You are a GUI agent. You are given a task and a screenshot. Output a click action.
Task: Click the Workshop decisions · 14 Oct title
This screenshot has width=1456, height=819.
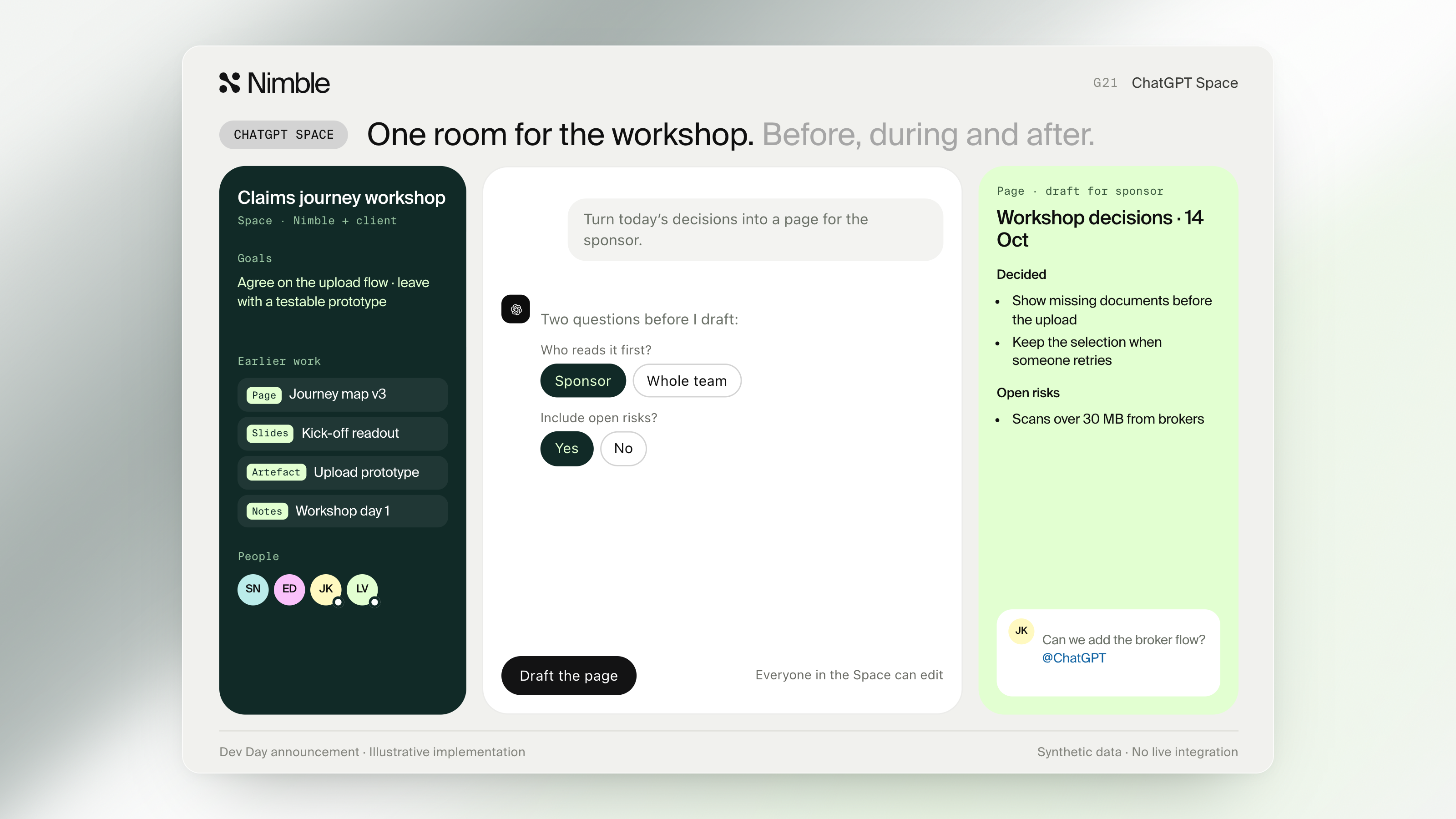[x=1100, y=229]
